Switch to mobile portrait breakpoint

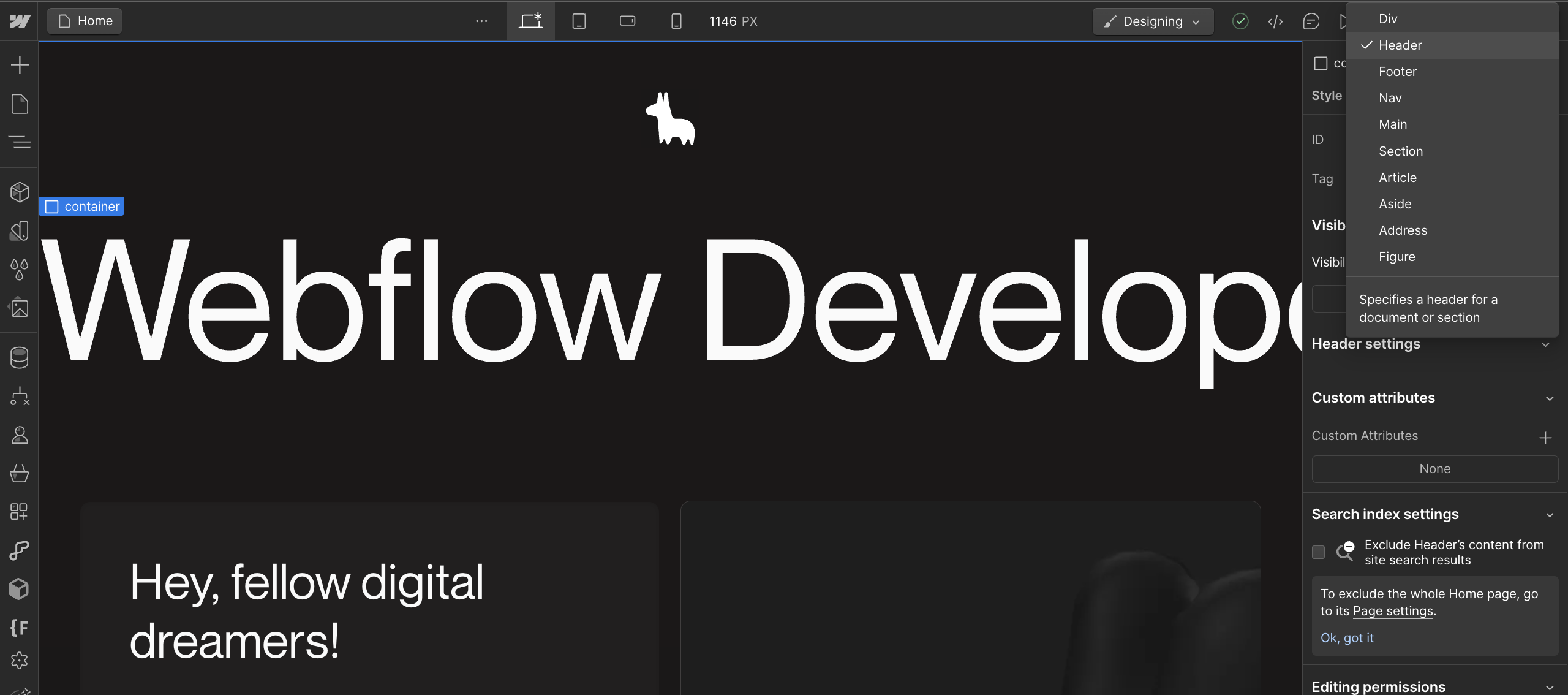click(x=676, y=21)
